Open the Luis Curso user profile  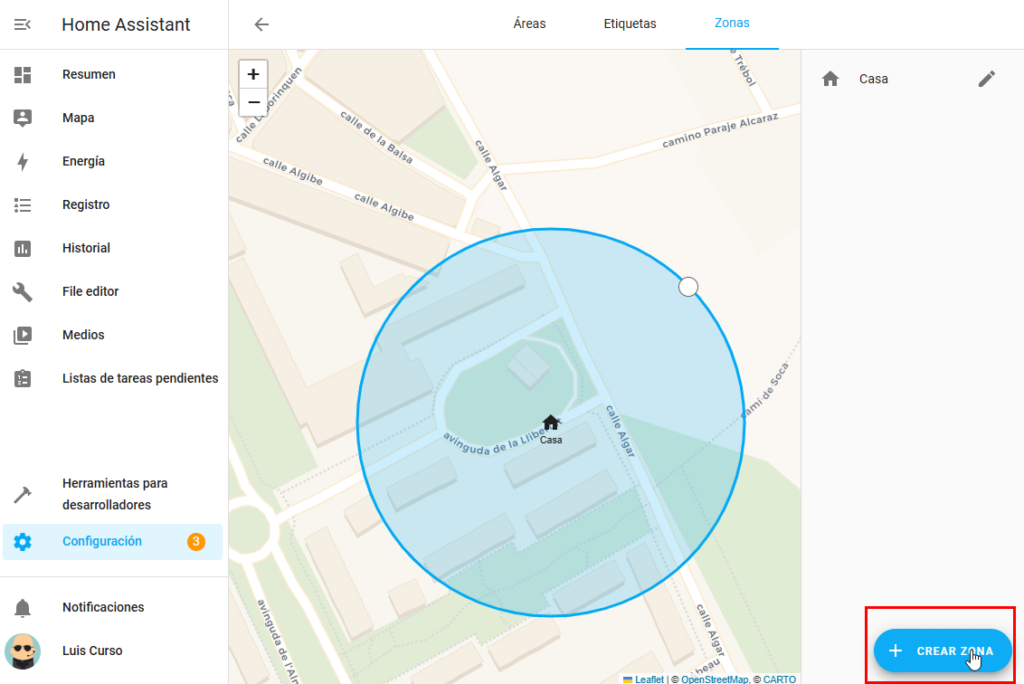click(92, 650)
